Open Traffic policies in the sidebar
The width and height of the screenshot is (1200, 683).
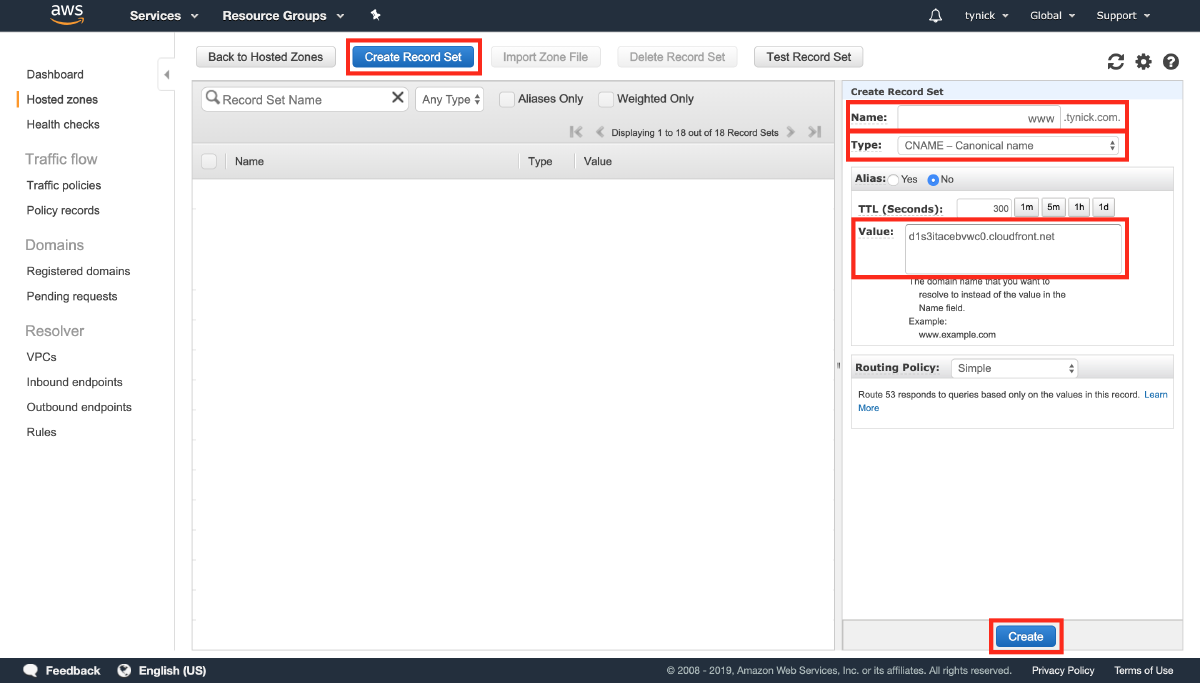pos(64,185)
